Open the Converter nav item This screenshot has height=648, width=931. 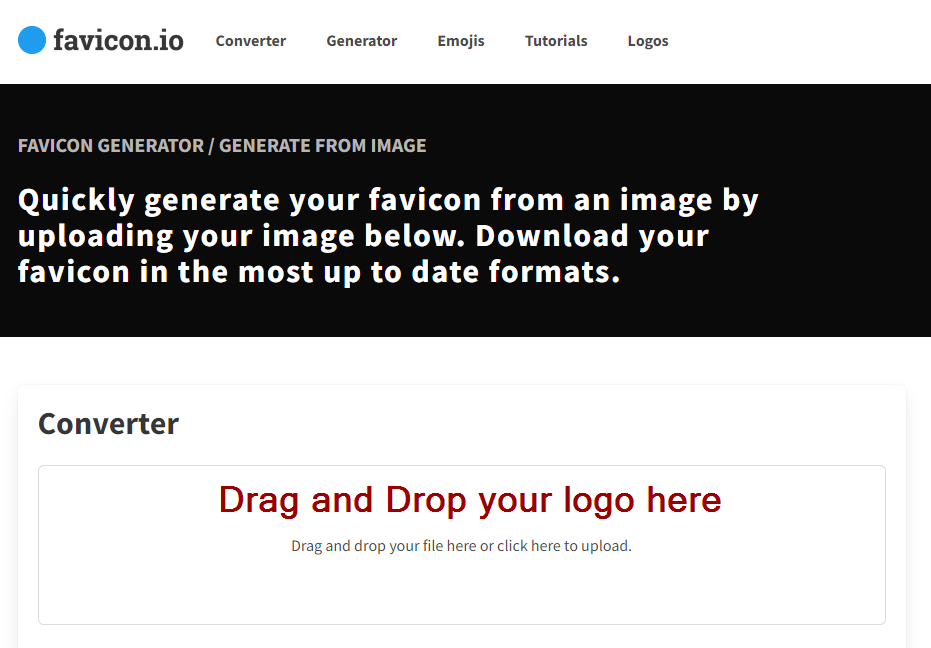251,41
